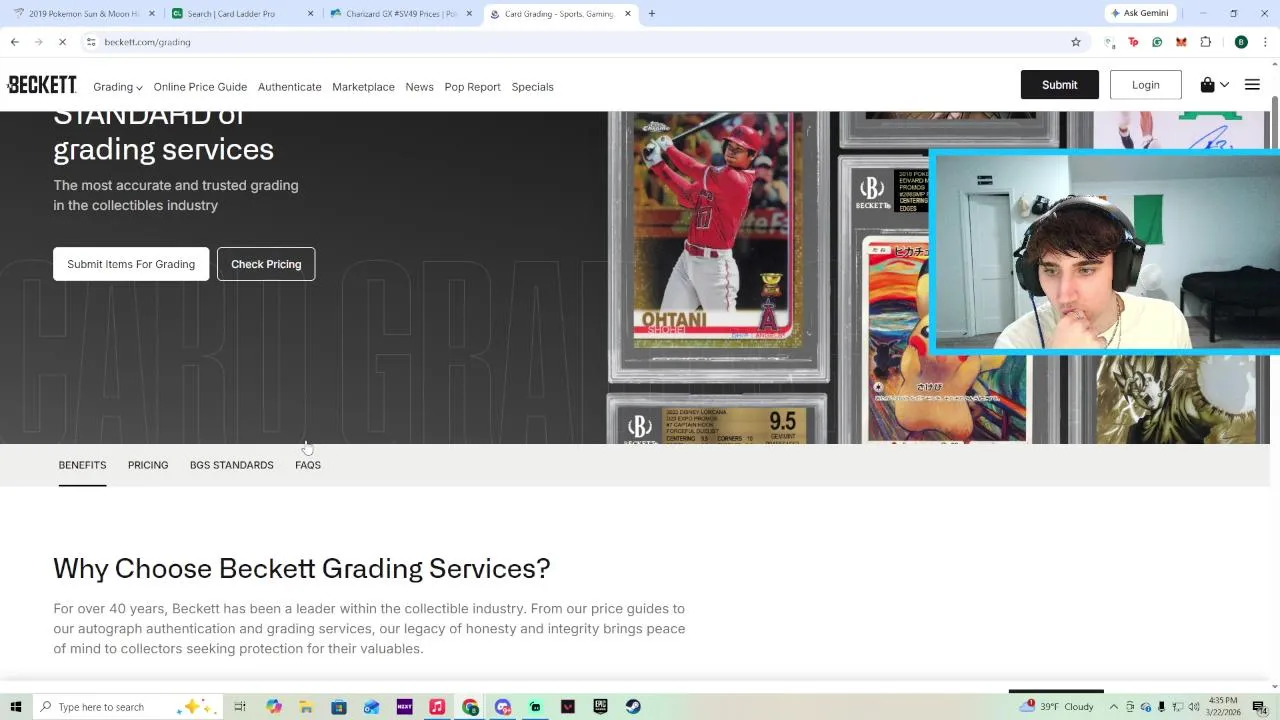The height and width of the screenshot is (720, 1280).
Task: Switch to the Card Ladder Pro search tab
Action: pos(243,14)
